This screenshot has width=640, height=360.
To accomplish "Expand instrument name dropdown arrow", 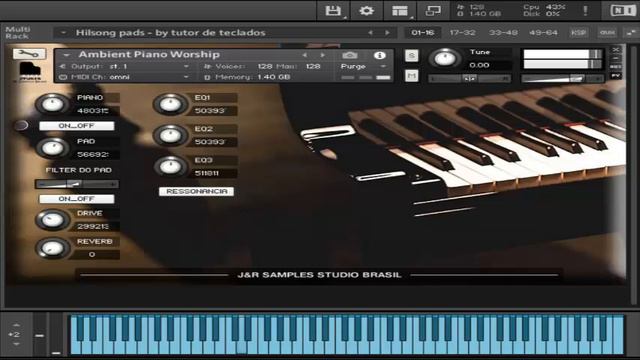I will (67, 55).
